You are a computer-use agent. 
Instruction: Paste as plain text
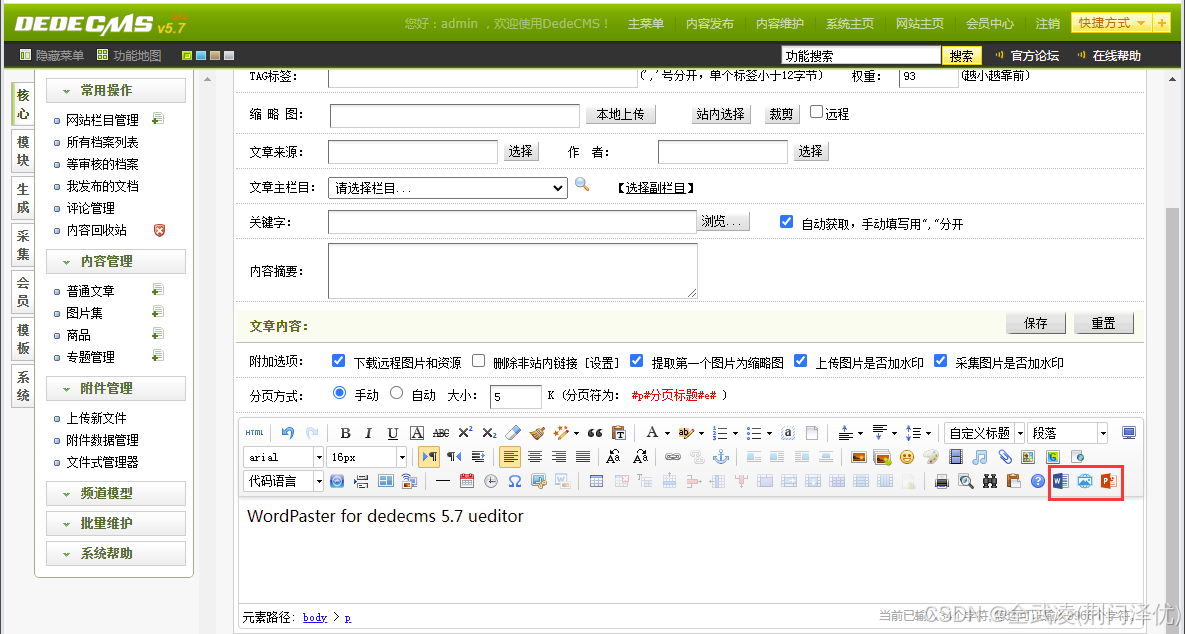(x=619, y=433)
